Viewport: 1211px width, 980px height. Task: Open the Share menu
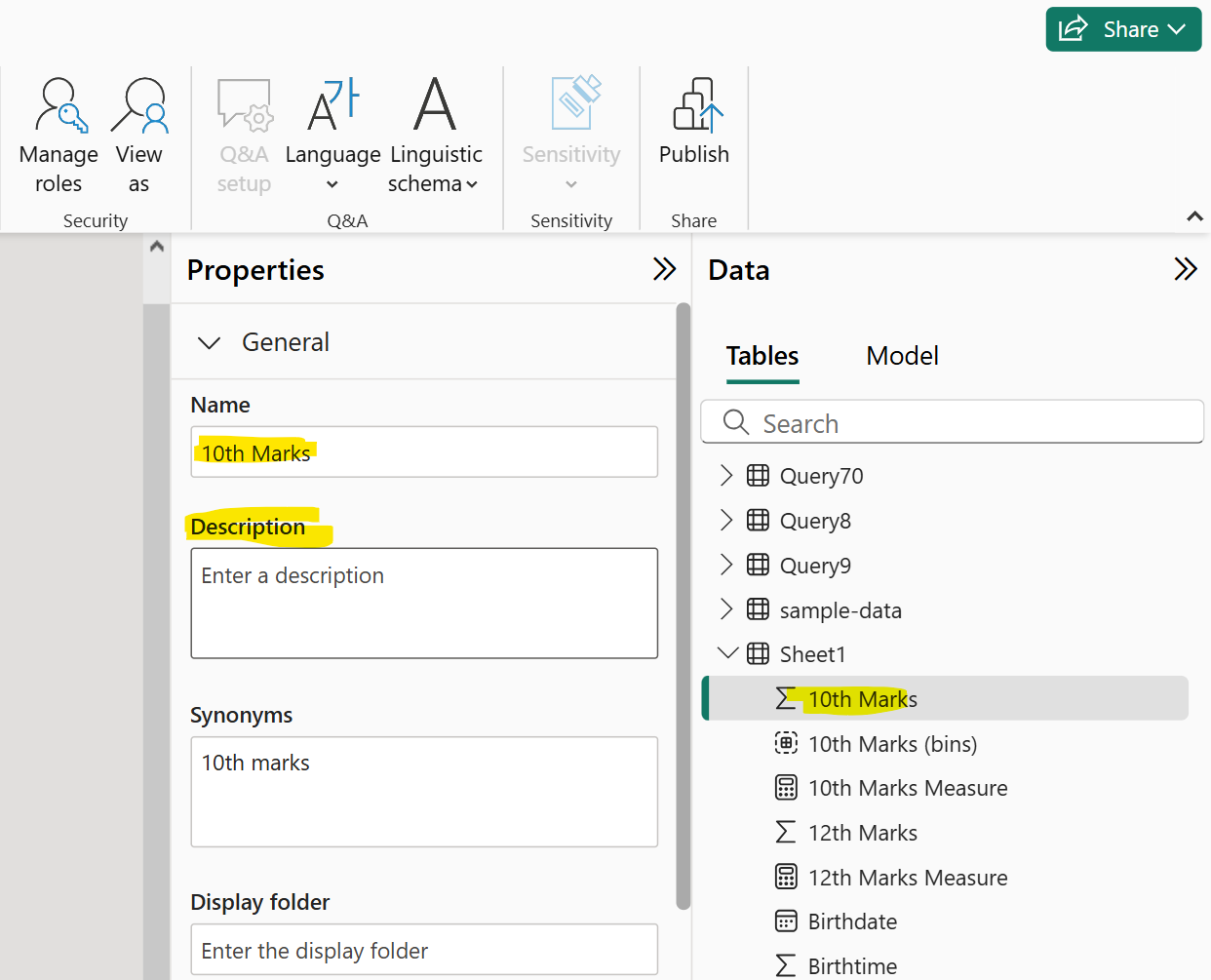1123,29
